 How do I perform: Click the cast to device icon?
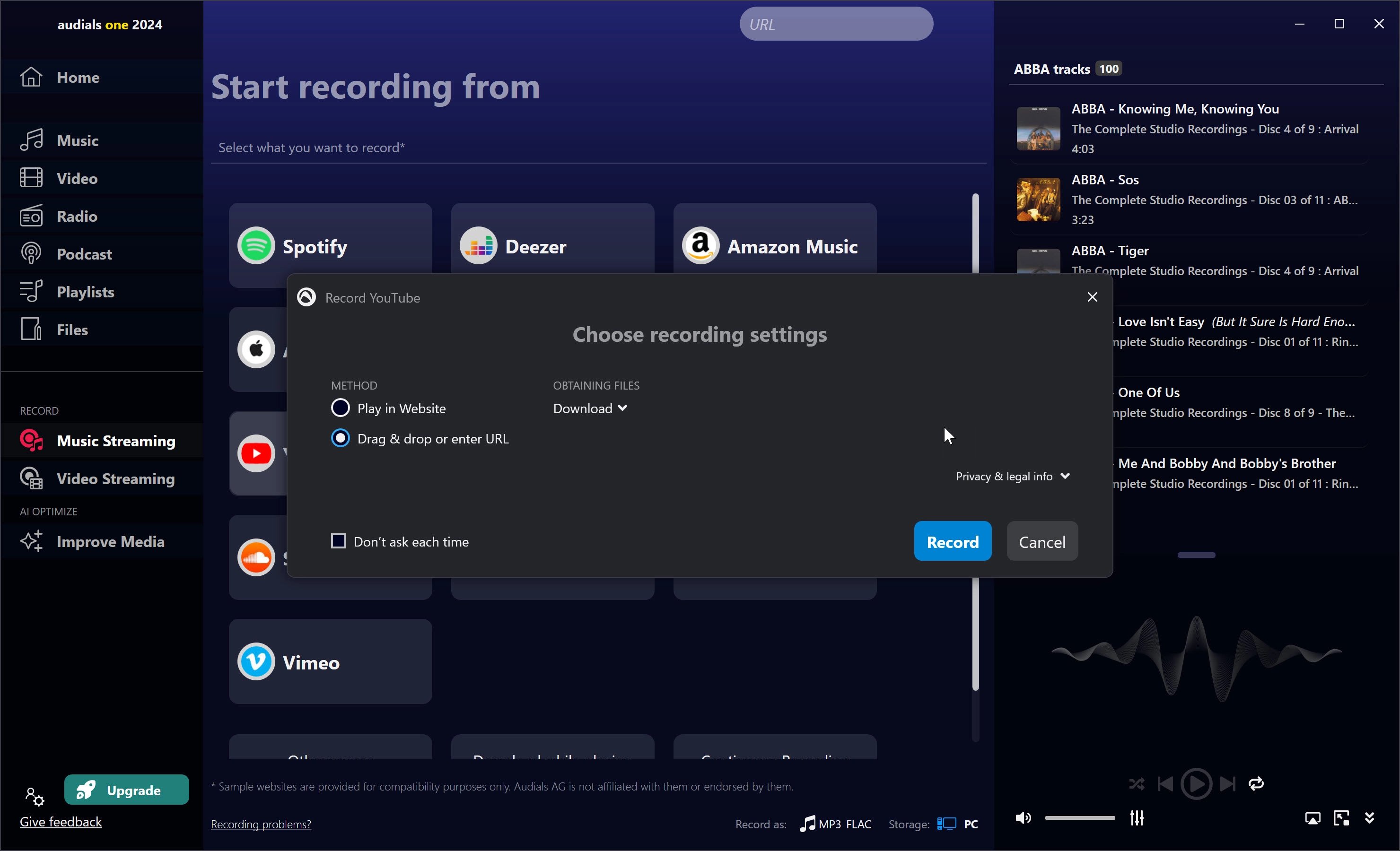pos(1312,818)
